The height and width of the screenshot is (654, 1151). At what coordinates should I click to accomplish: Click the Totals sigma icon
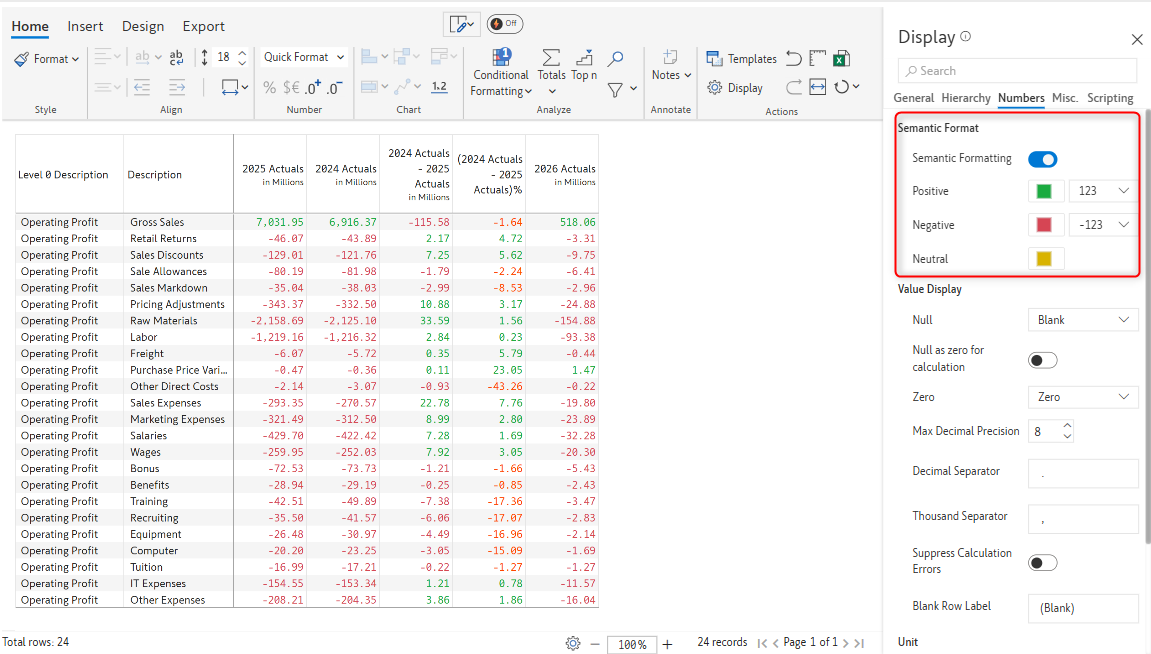pos(551,58)
